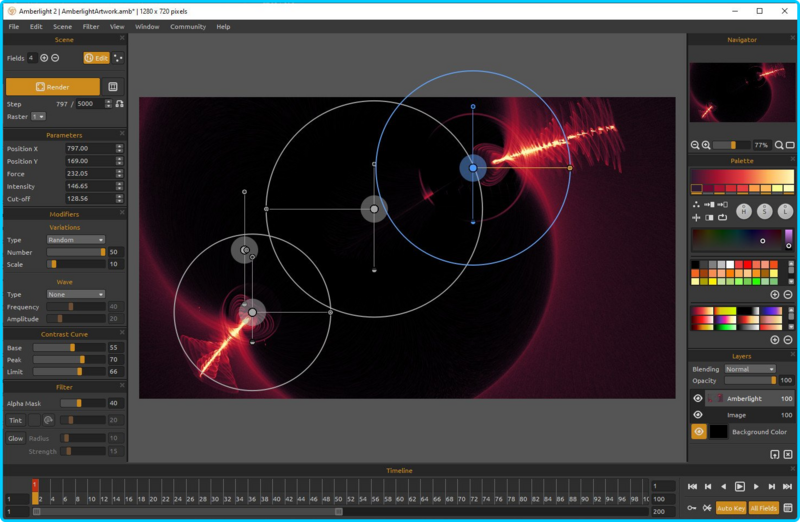The height and width of the screenshot is (522, 800).
Task: Click the Step count stepper arrows
Action: click(x=108, y=104)
